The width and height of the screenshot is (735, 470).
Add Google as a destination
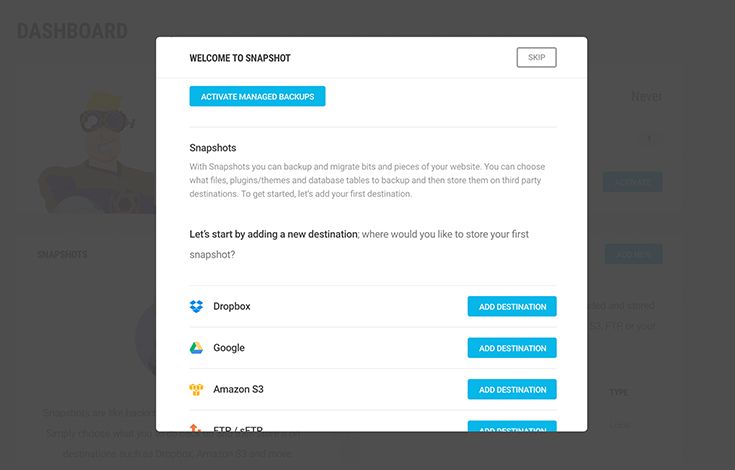(x=512, y=348)
